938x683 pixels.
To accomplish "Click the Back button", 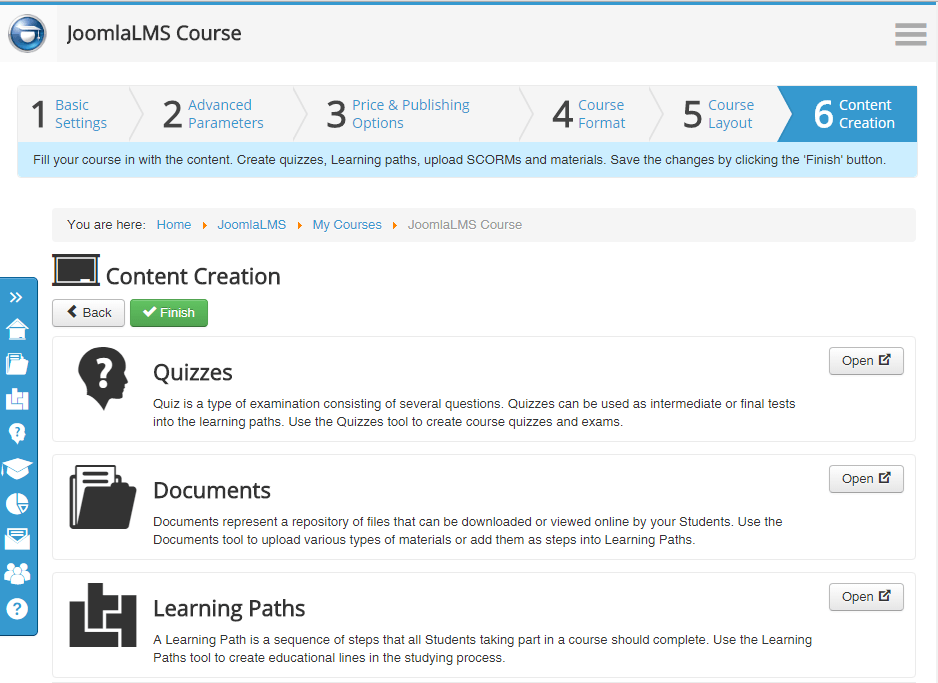I will point(89,313).
